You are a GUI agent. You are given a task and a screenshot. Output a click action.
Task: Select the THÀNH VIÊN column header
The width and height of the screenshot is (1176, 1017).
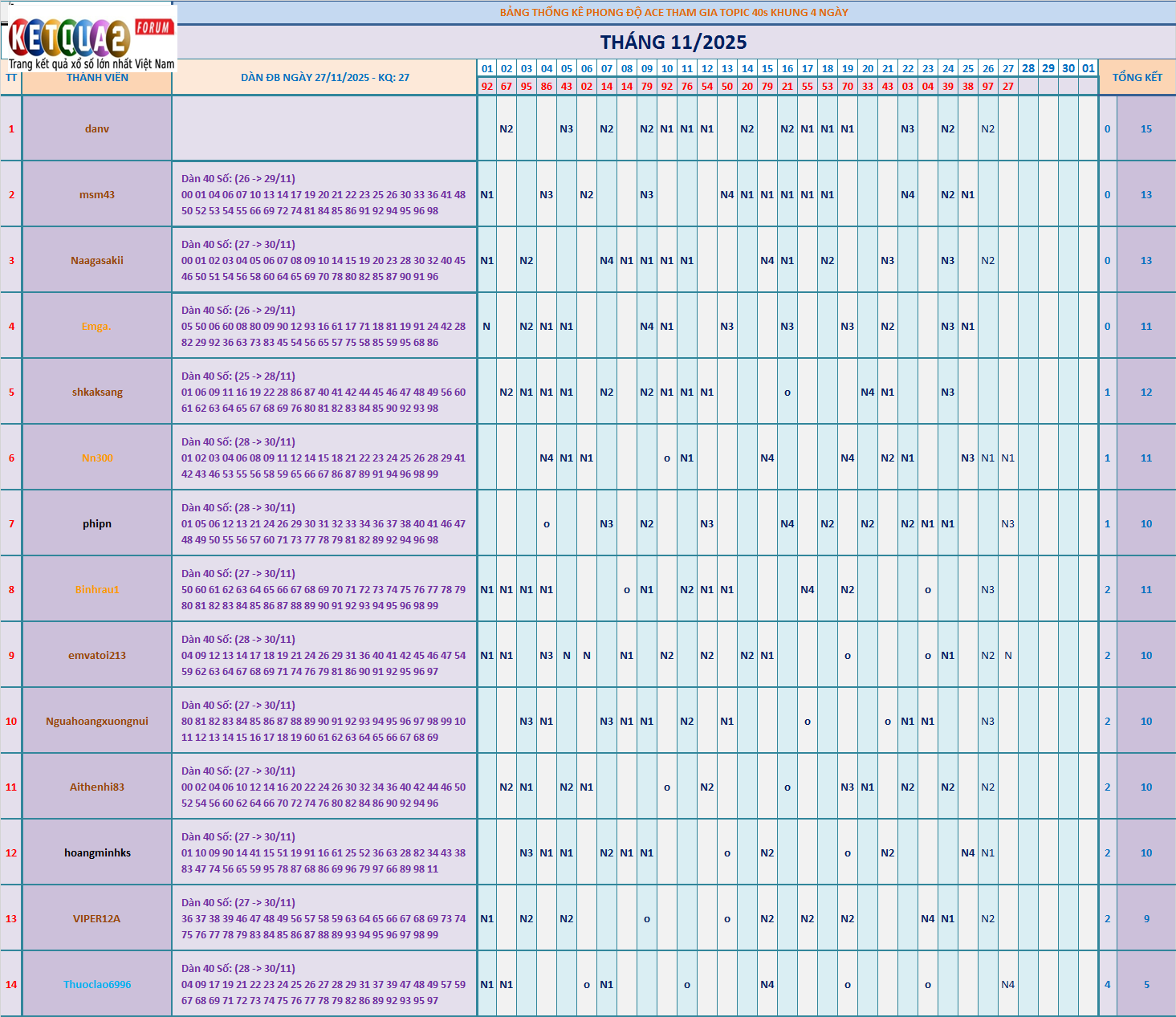point(97,78)
